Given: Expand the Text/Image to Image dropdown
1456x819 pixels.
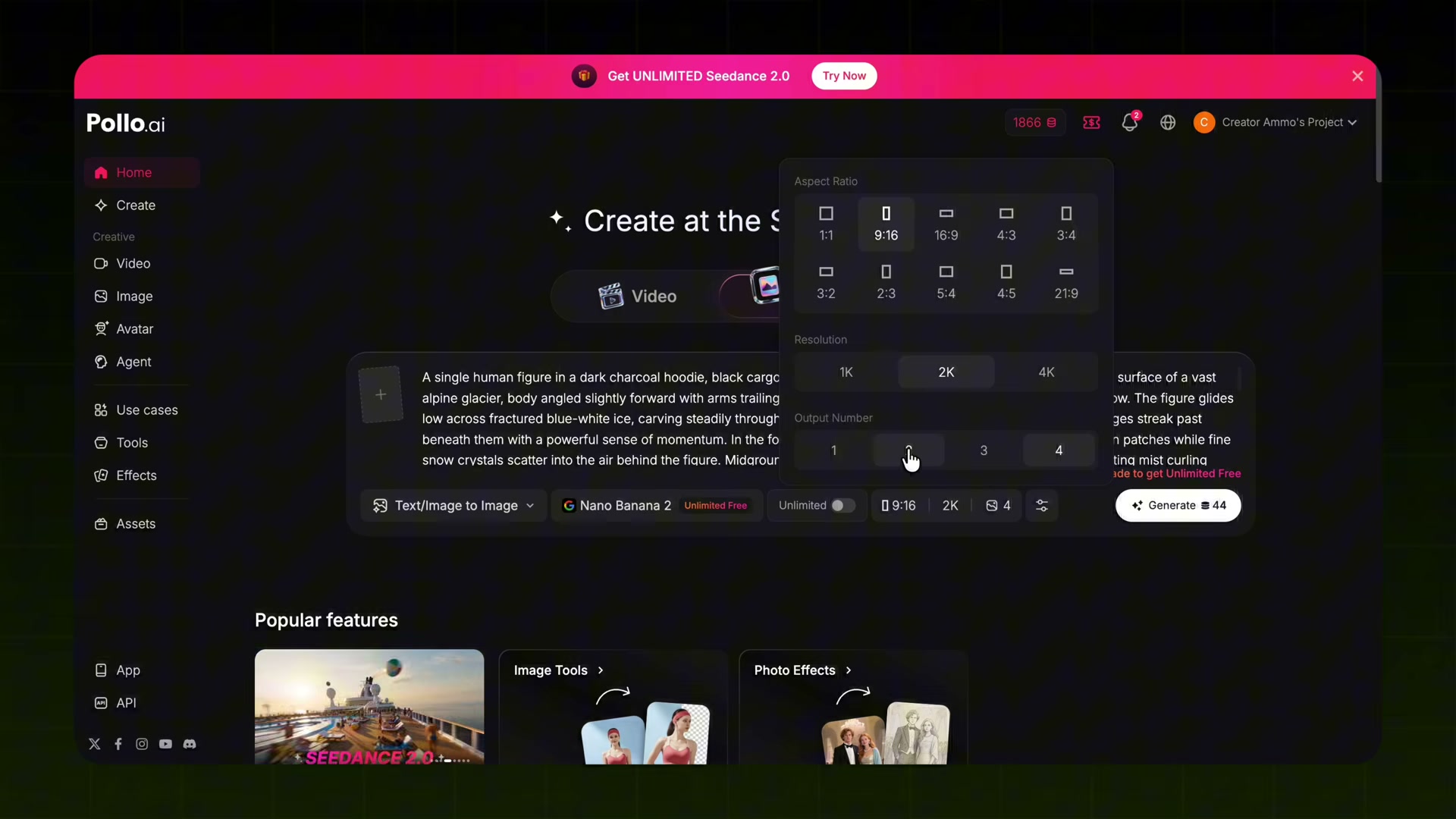Looking at the screenshot, I should 453,506.
